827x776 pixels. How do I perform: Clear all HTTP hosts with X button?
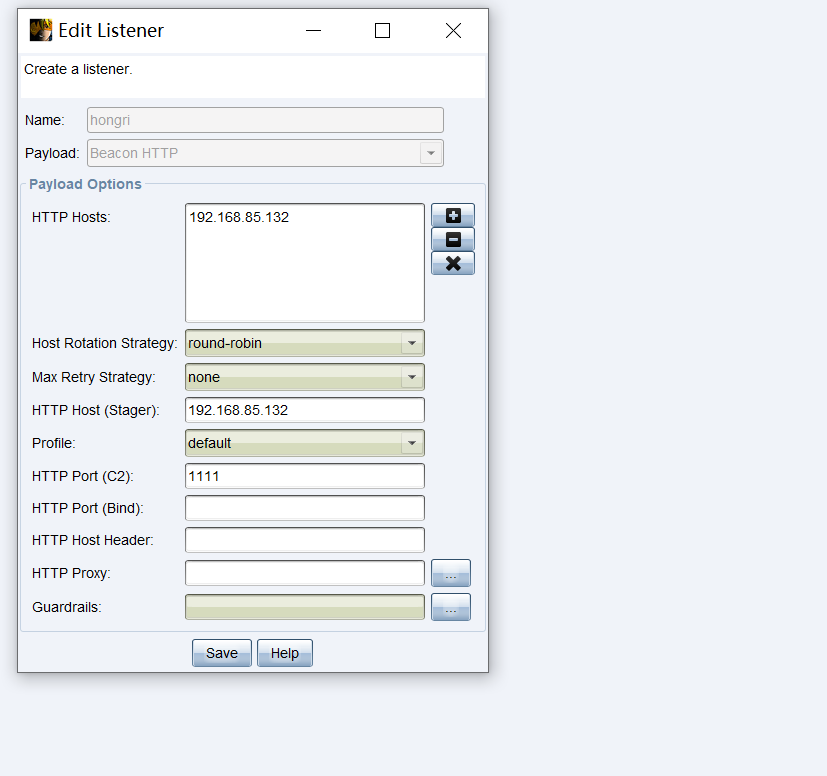point(453,263)
